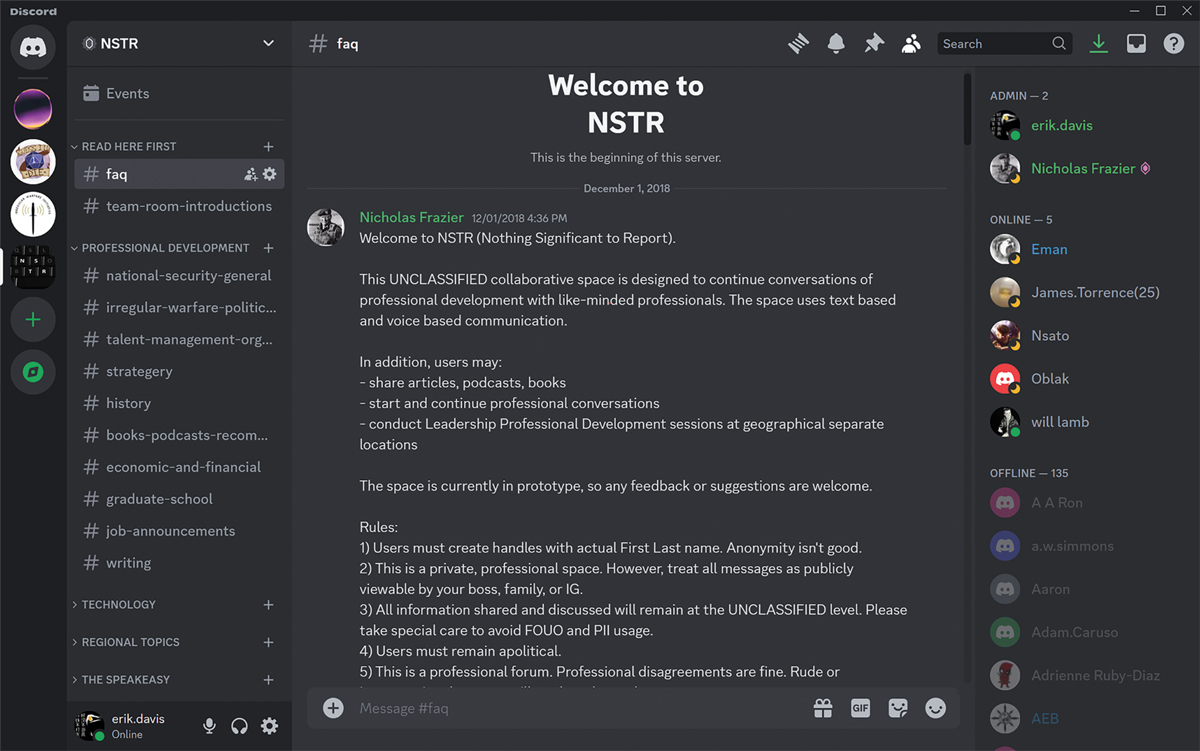Open Discord home direct messages icon

pyautogui.click(x=33, y=47)
